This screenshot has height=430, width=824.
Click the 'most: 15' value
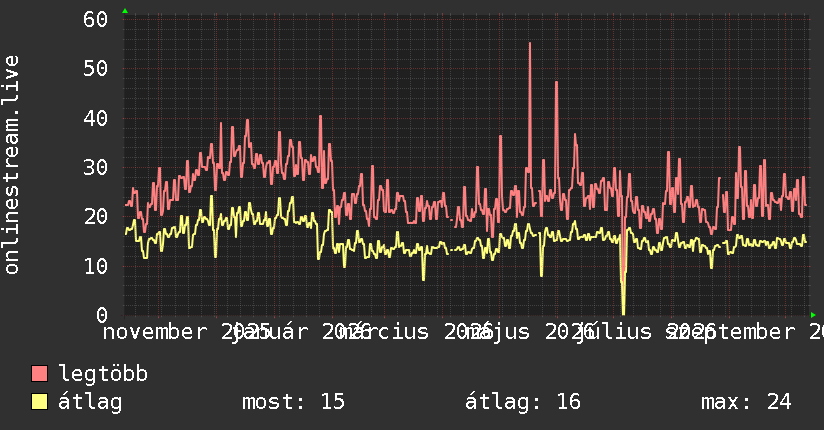click(x=293, y=402)
